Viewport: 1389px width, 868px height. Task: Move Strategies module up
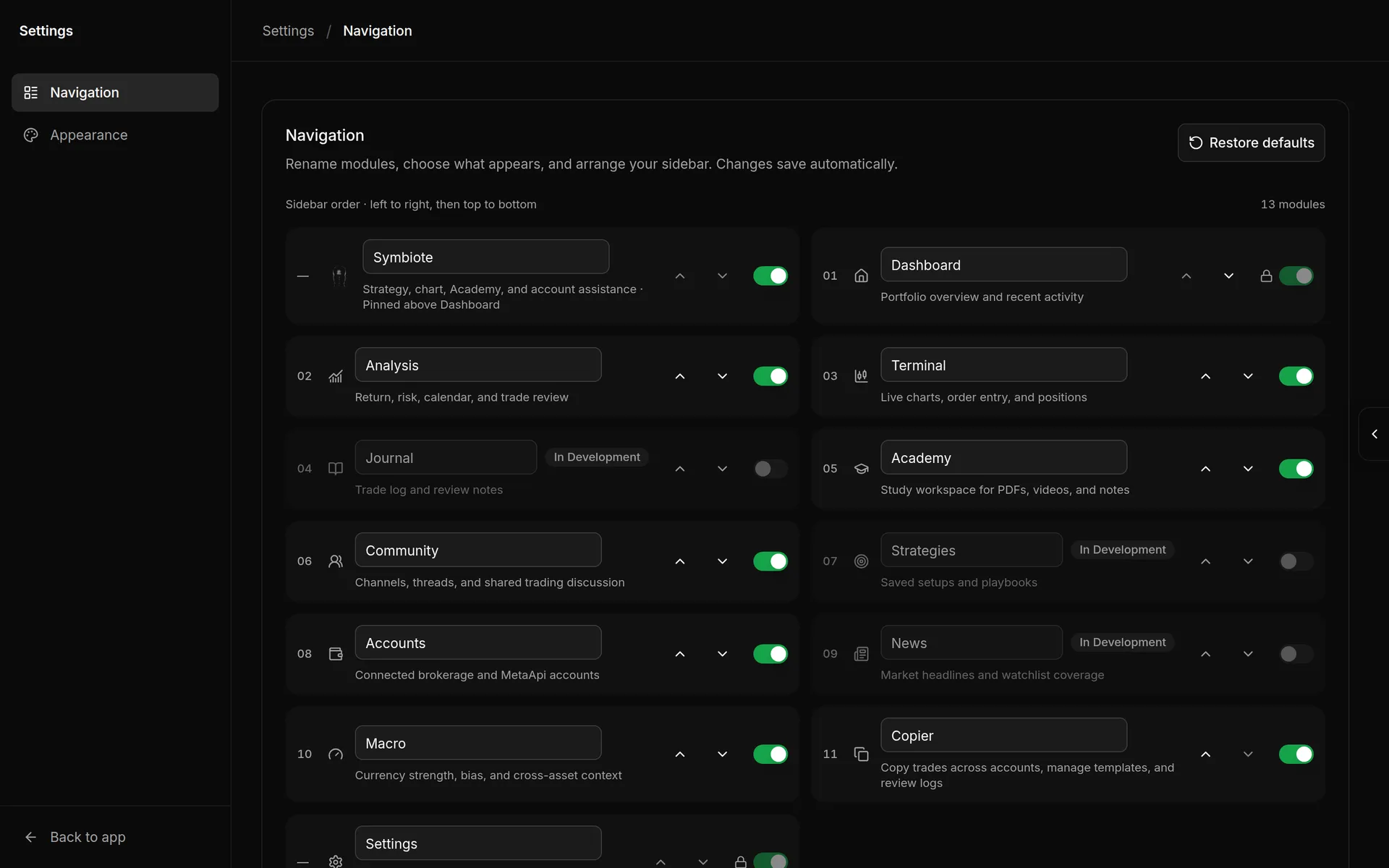(x=1205, y=561)
